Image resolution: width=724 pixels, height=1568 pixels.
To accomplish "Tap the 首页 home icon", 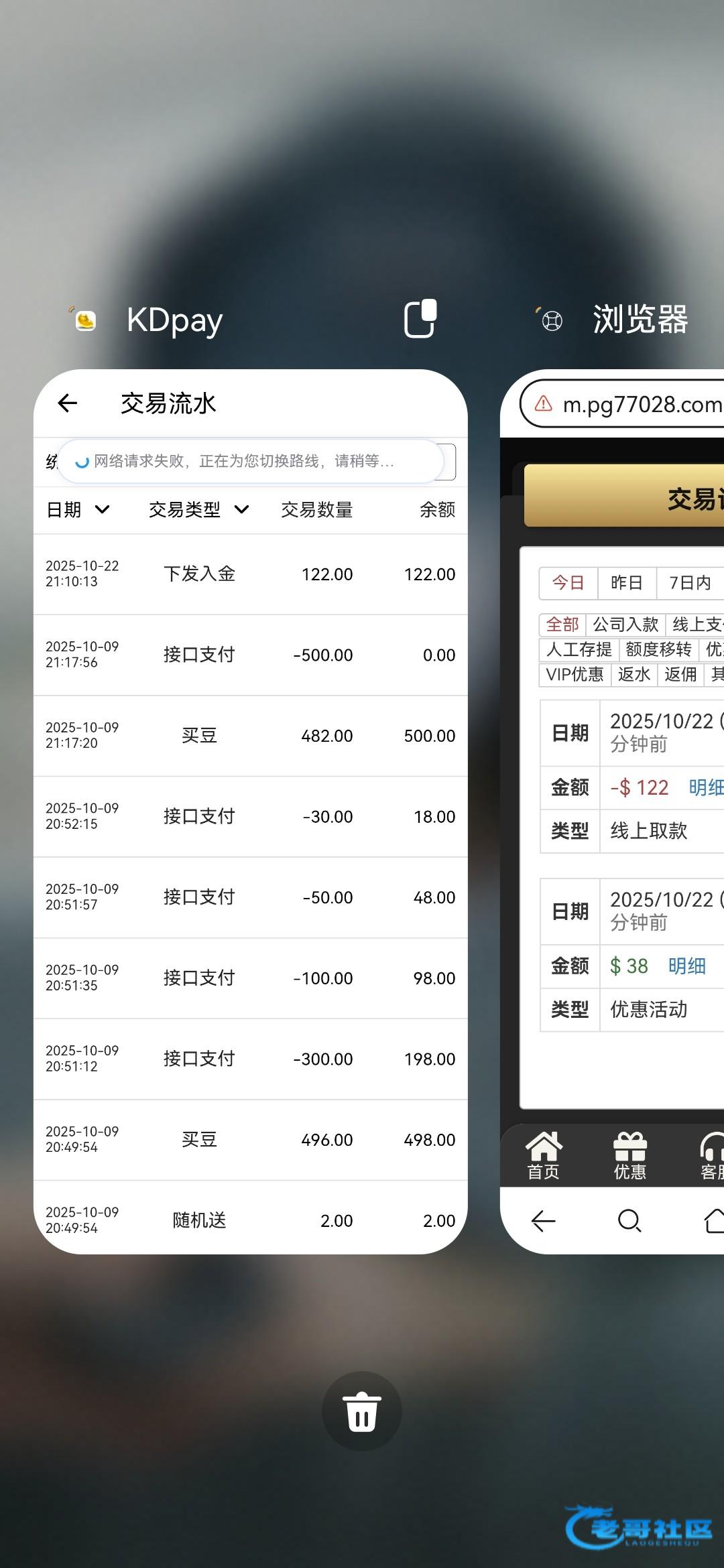I will pos(543,1155).
